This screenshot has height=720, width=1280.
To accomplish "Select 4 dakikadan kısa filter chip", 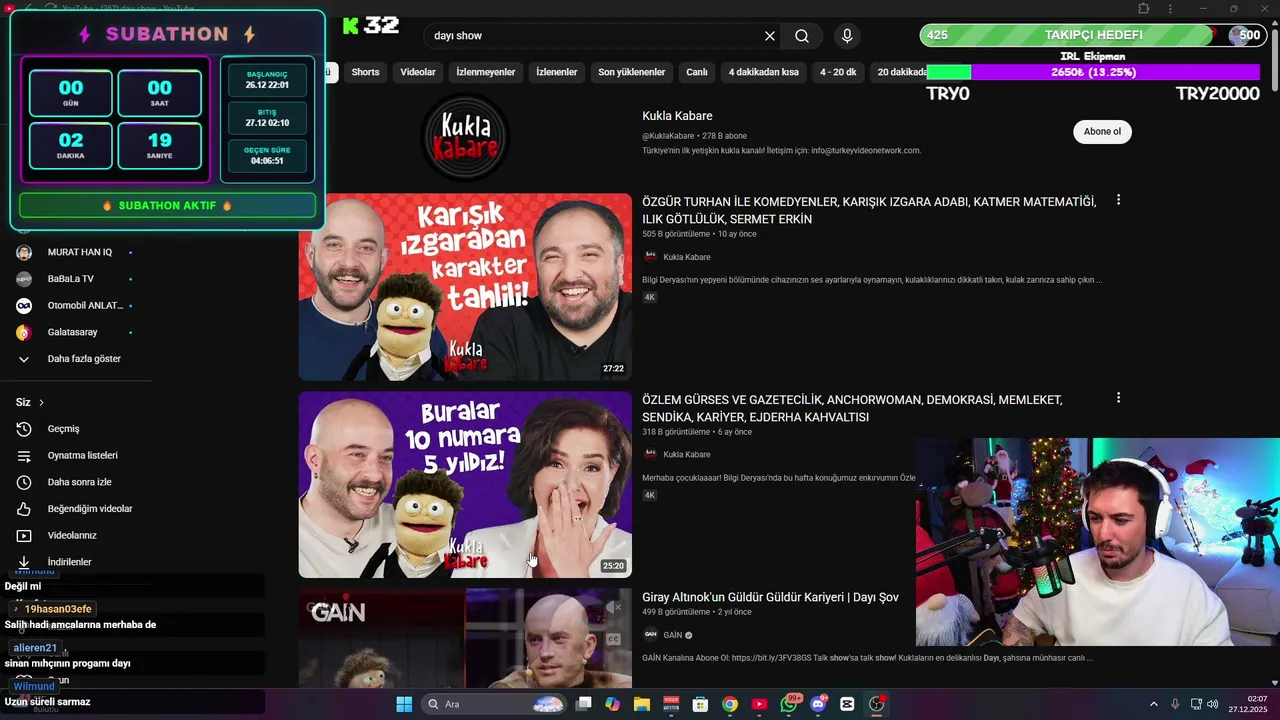I will click(764, 72).
